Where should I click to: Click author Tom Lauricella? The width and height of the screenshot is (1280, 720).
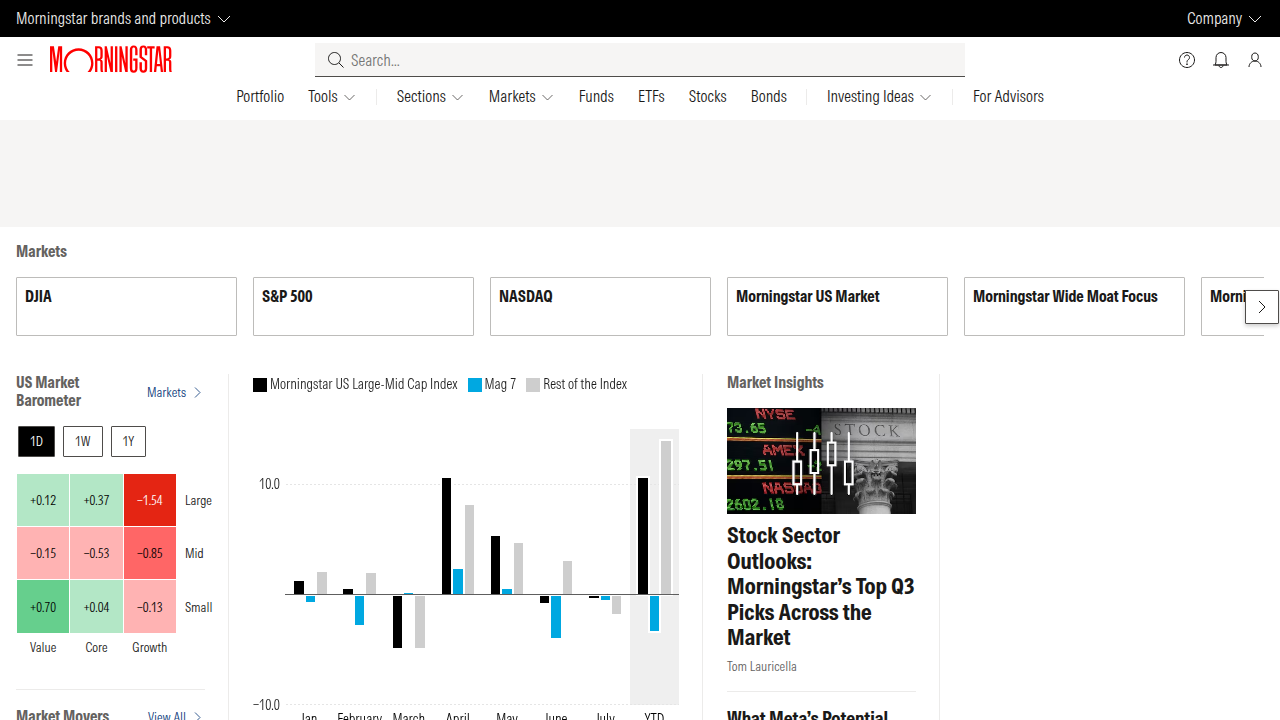[762, 667]
